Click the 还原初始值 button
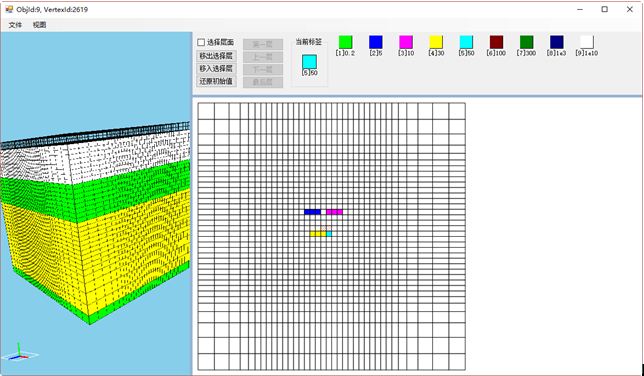 point(216,81)
